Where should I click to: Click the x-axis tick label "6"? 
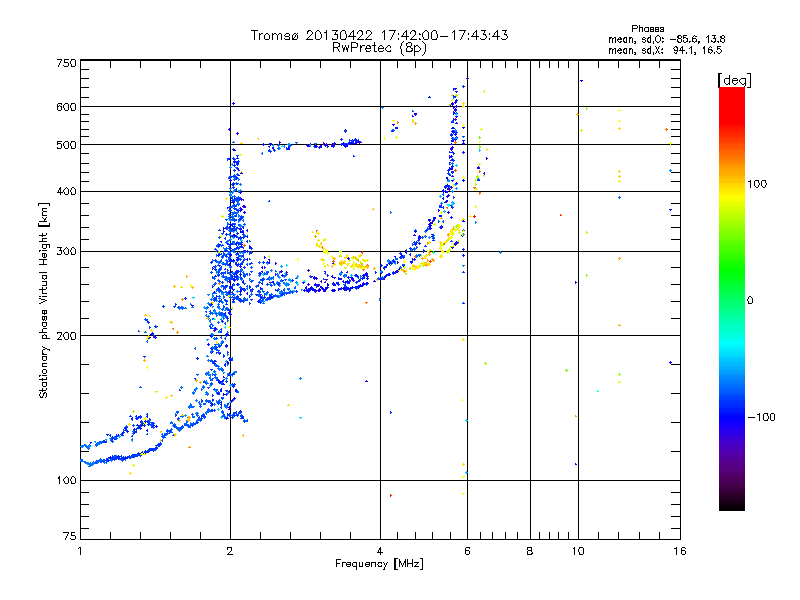pos(467,551)
